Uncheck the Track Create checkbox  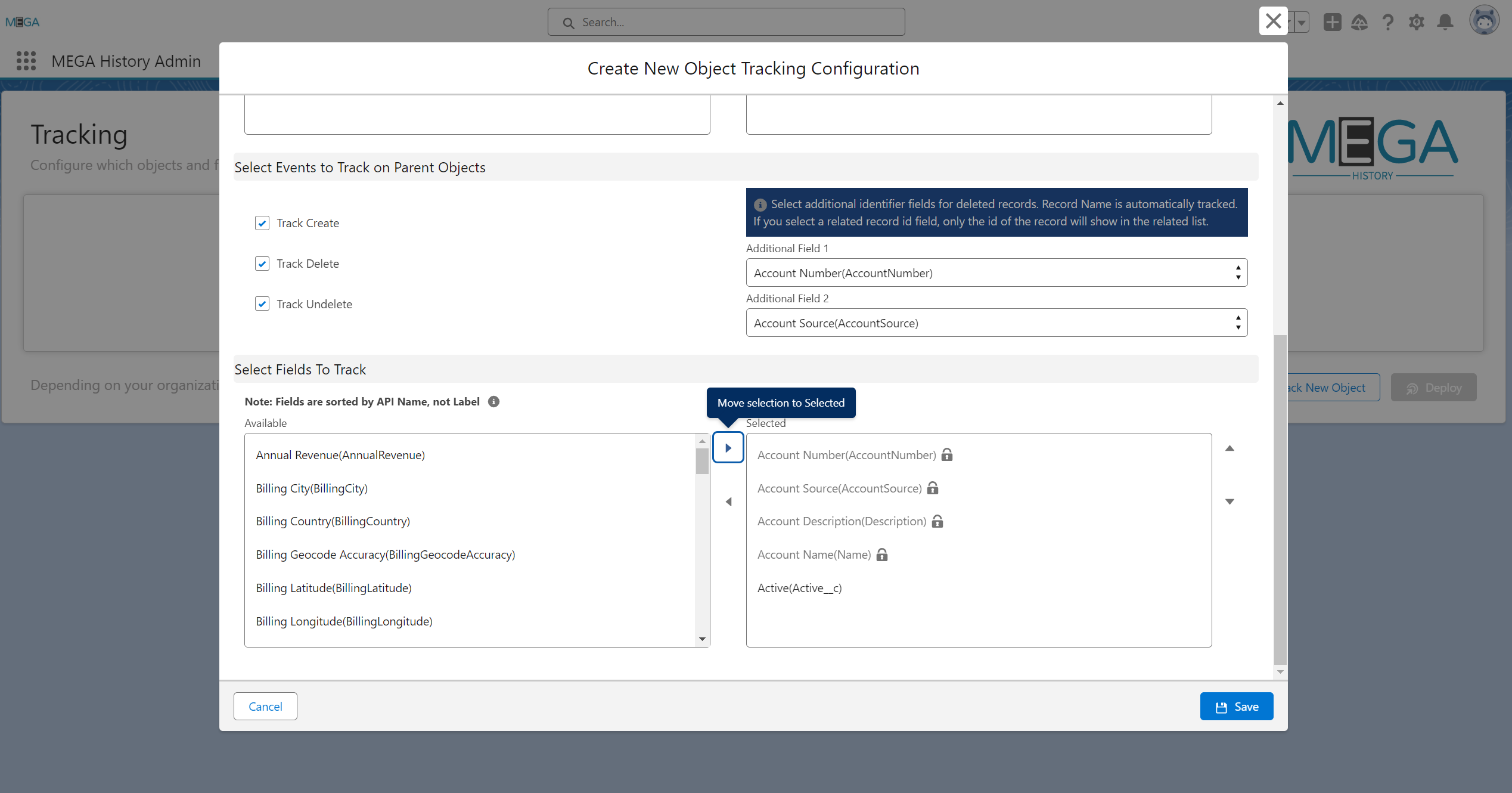262,223
